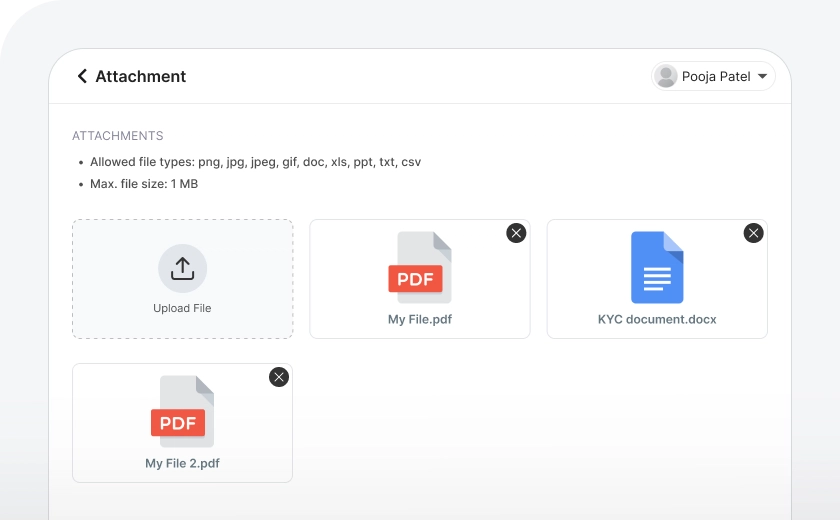The width and height of the screenshot is (840, 520).
Task: Click the allowed file types note
Action: [x=255, y=162]
